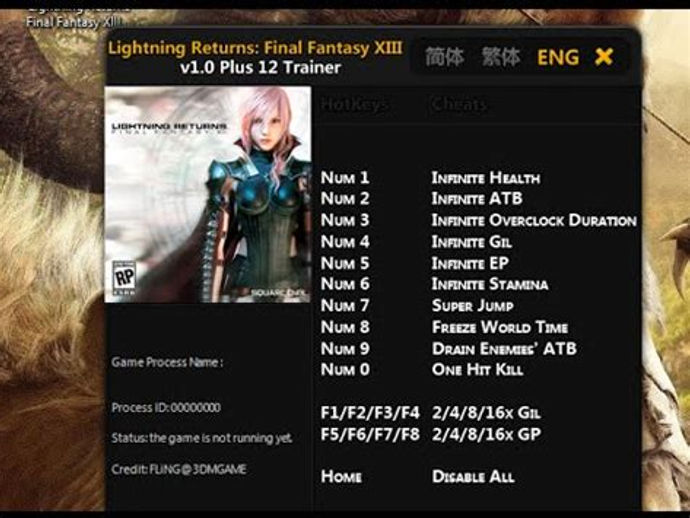
Task: Toggle the Infinite ATB cheat
Action: 477,198
